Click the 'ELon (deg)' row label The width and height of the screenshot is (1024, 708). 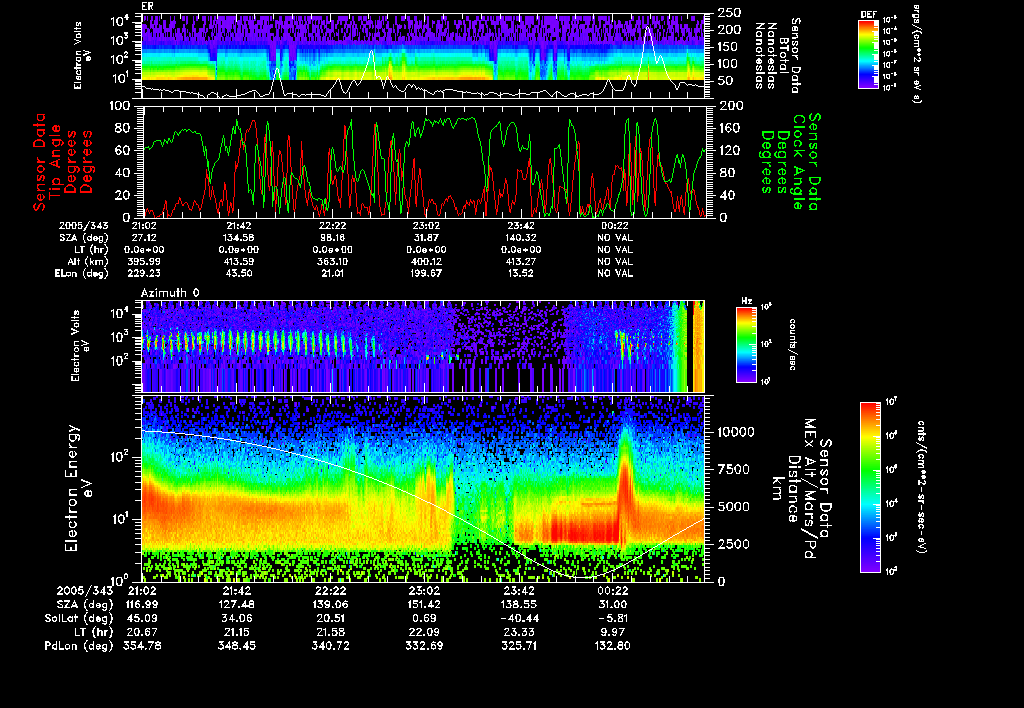(x=82, y=273)
